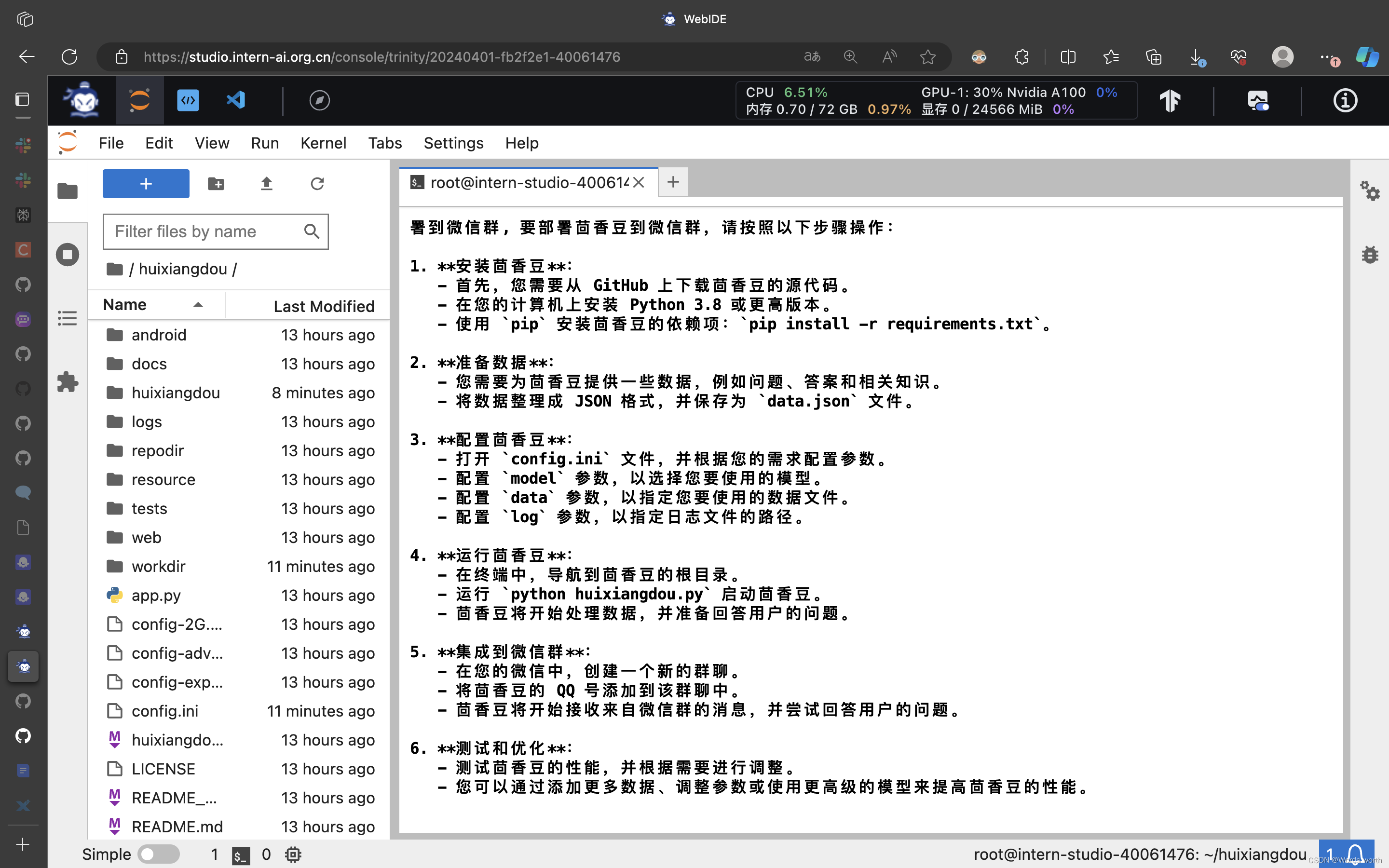Toggle Name column sort order arrow

click(x=198, y=305)
